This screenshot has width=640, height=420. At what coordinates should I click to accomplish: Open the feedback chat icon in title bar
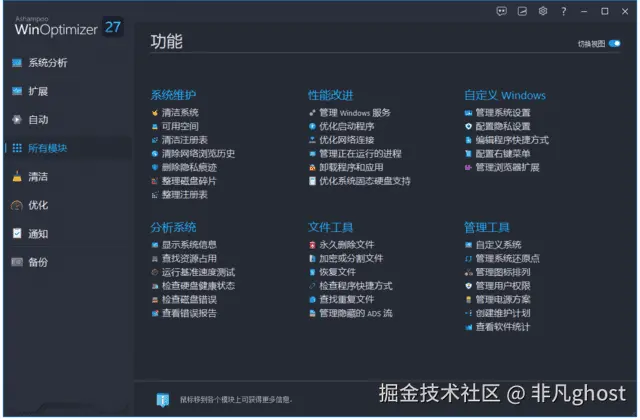click(x=502, y=11)
